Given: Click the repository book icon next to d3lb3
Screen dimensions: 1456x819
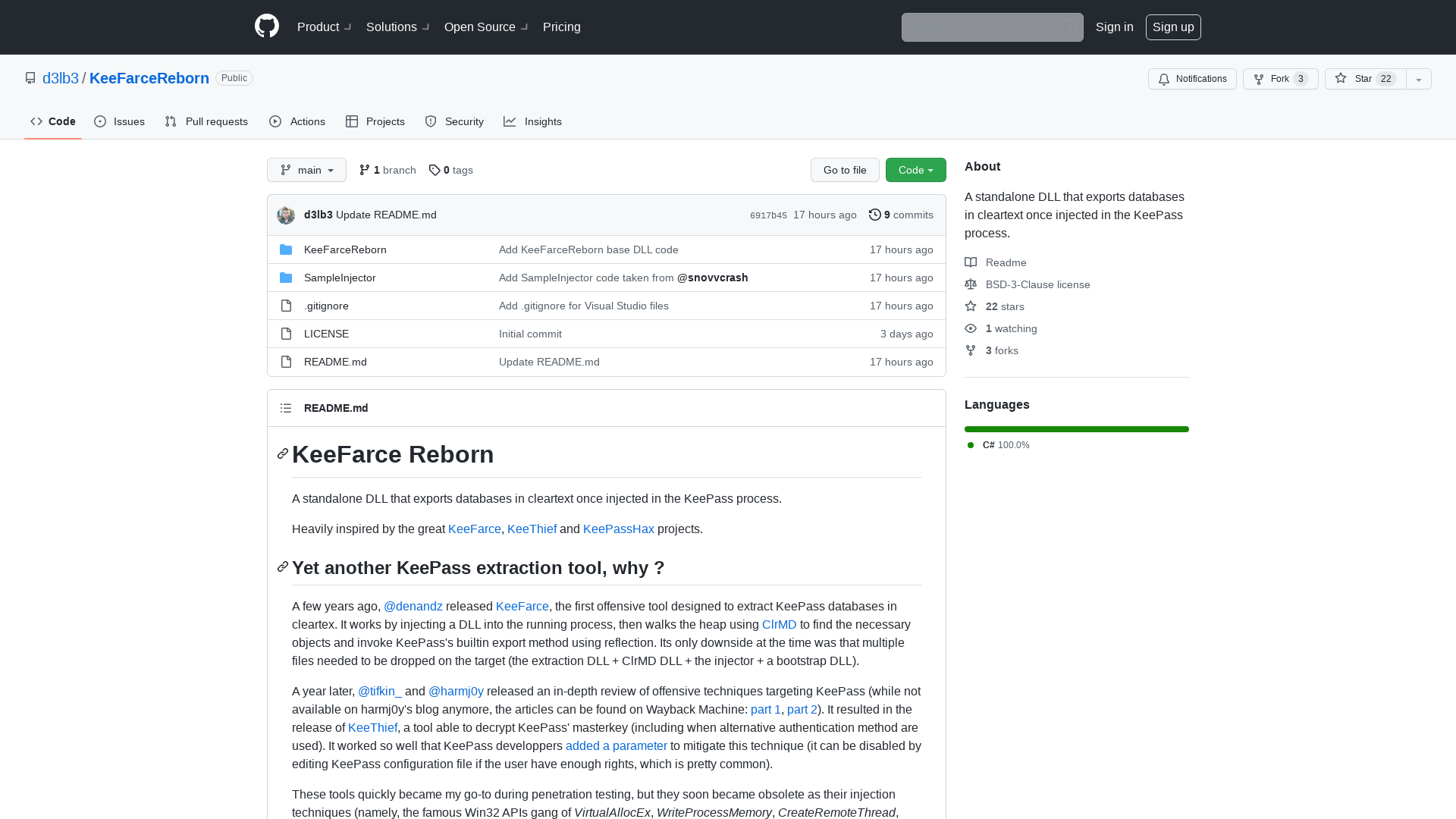Looking at the screenshot, I should pos(30,77).
